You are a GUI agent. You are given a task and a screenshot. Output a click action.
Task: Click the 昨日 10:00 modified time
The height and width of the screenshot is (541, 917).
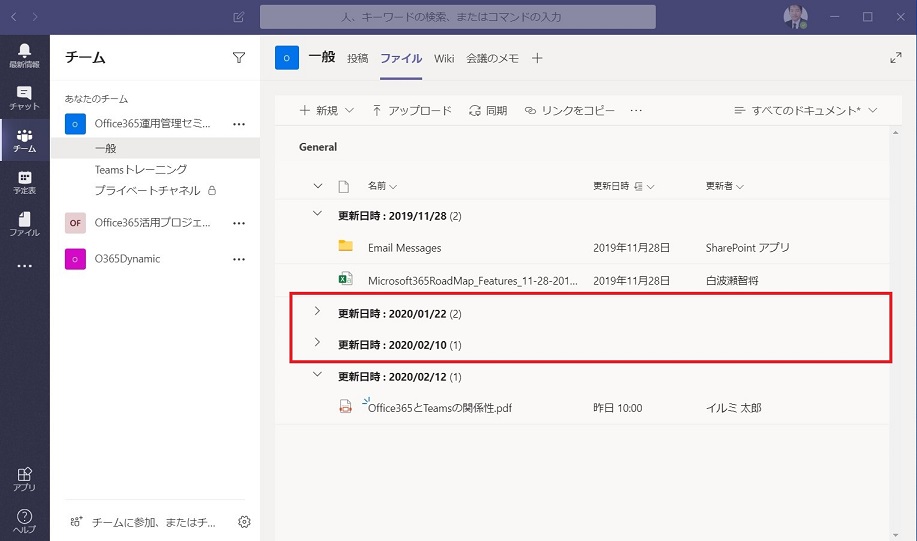coord(618,408)
